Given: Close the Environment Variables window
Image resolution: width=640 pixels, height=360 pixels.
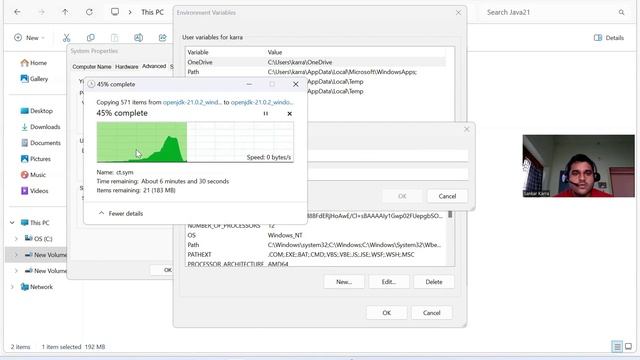Looking at the screenshot, I should [458, 13].
